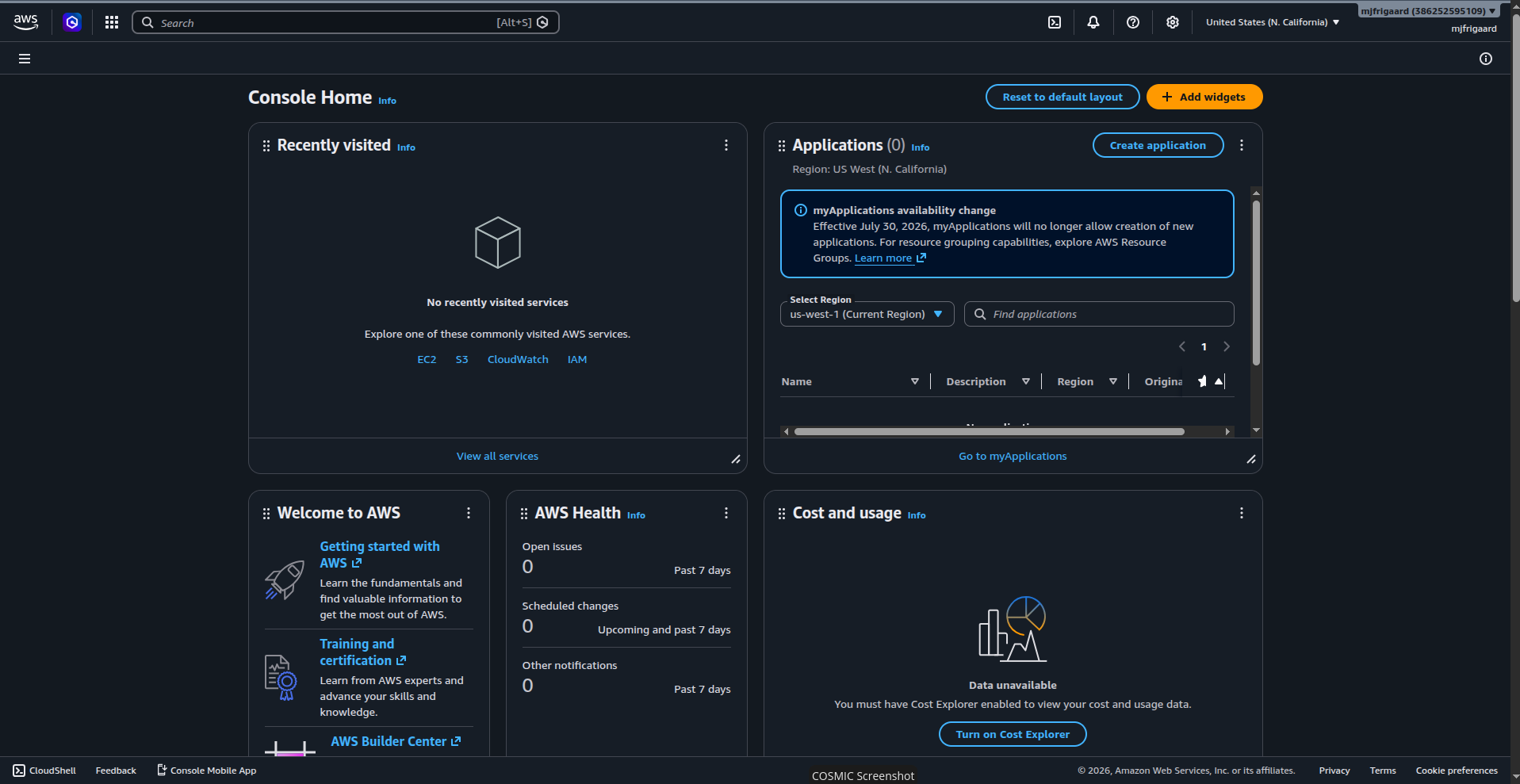Open Cookie preferences in footer
Screen dimensions: 1520x784
coord(1457,771)
